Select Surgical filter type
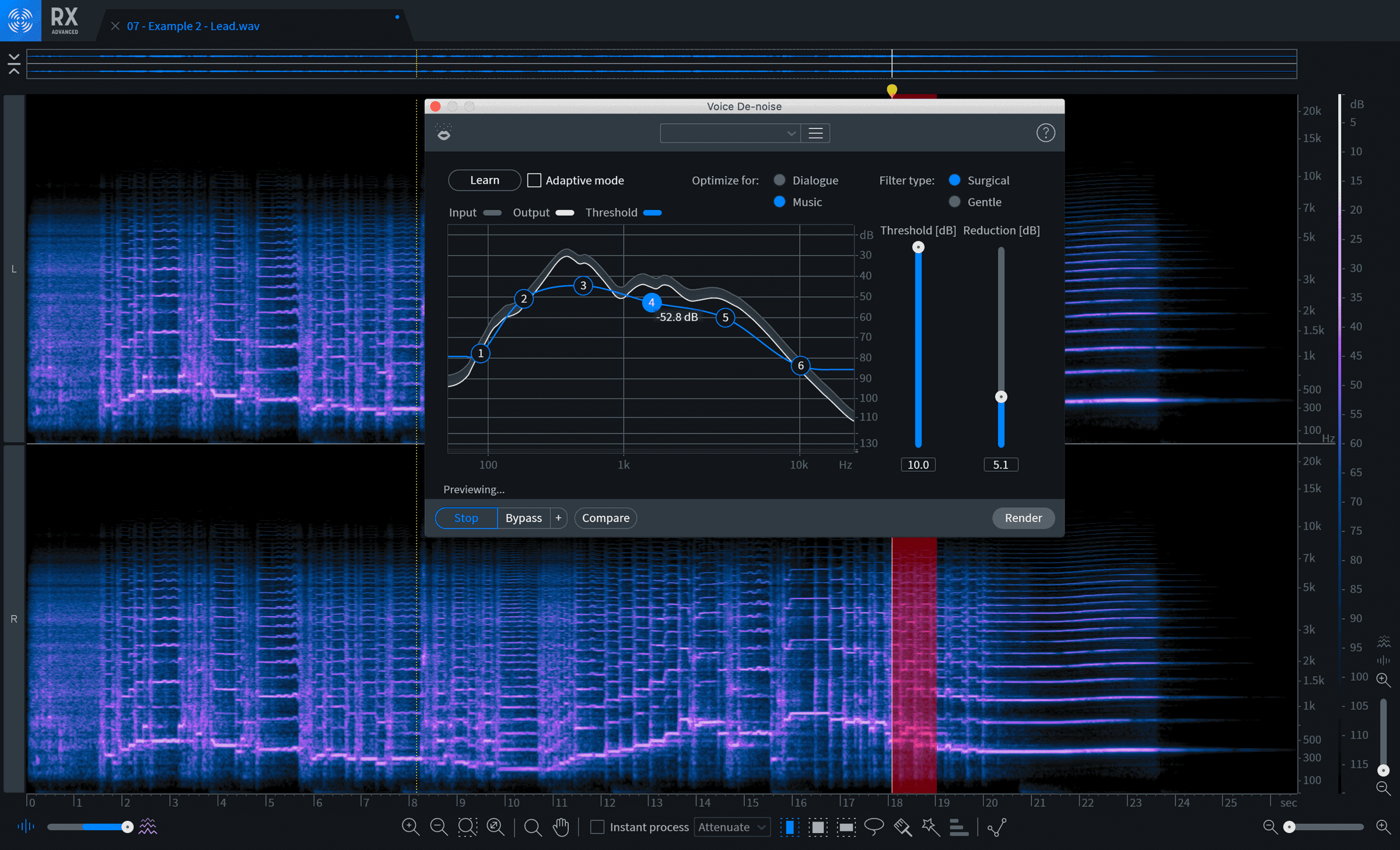Viewport: 1400px width, 850px height. tap(954, 180)
